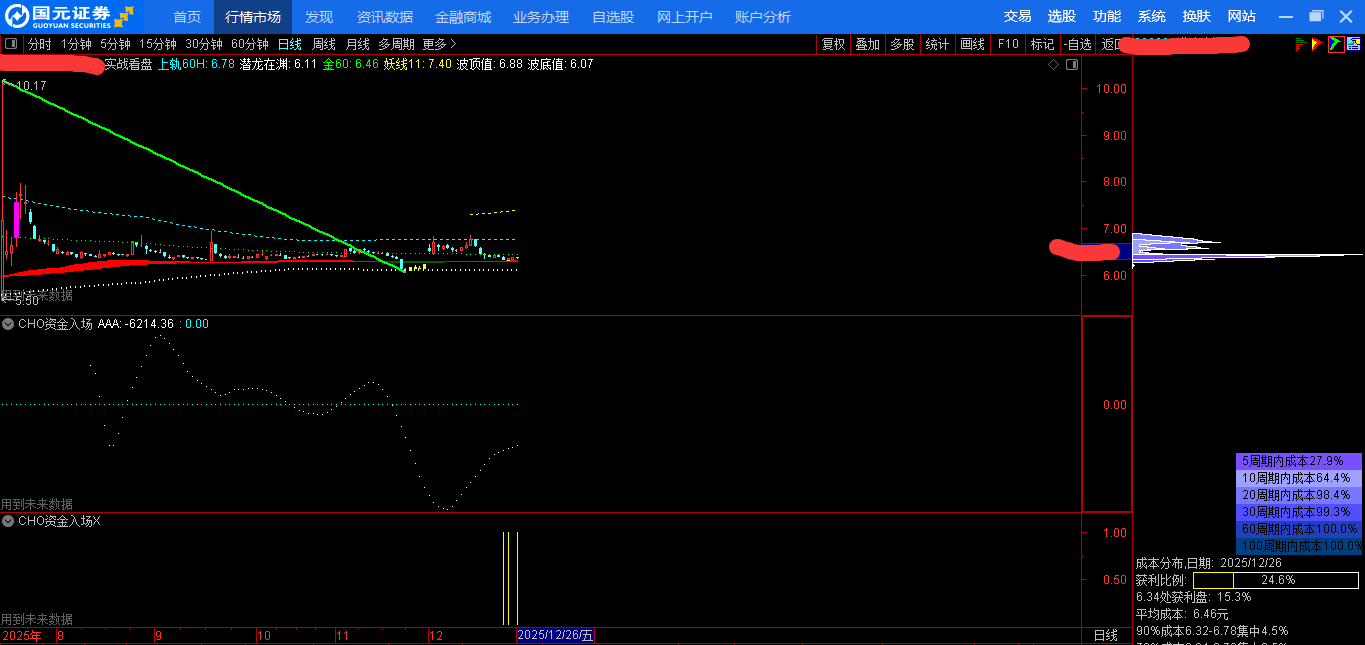Image resolution: width=1365 pixels, height=645 pixels.
Task: Click the 平均成本: 6.46元 text
Action: 1182,614
